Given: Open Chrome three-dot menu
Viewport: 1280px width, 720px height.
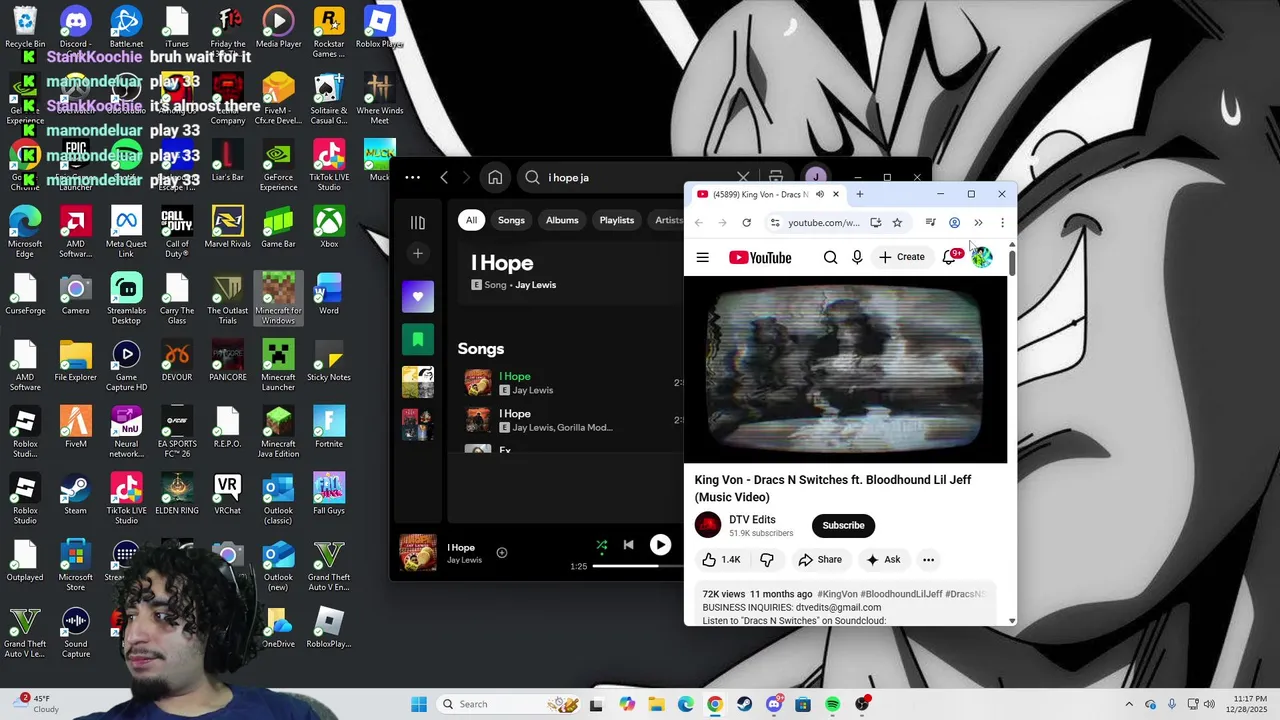Looking at the screenshot, I should (x=1002, y=223).
